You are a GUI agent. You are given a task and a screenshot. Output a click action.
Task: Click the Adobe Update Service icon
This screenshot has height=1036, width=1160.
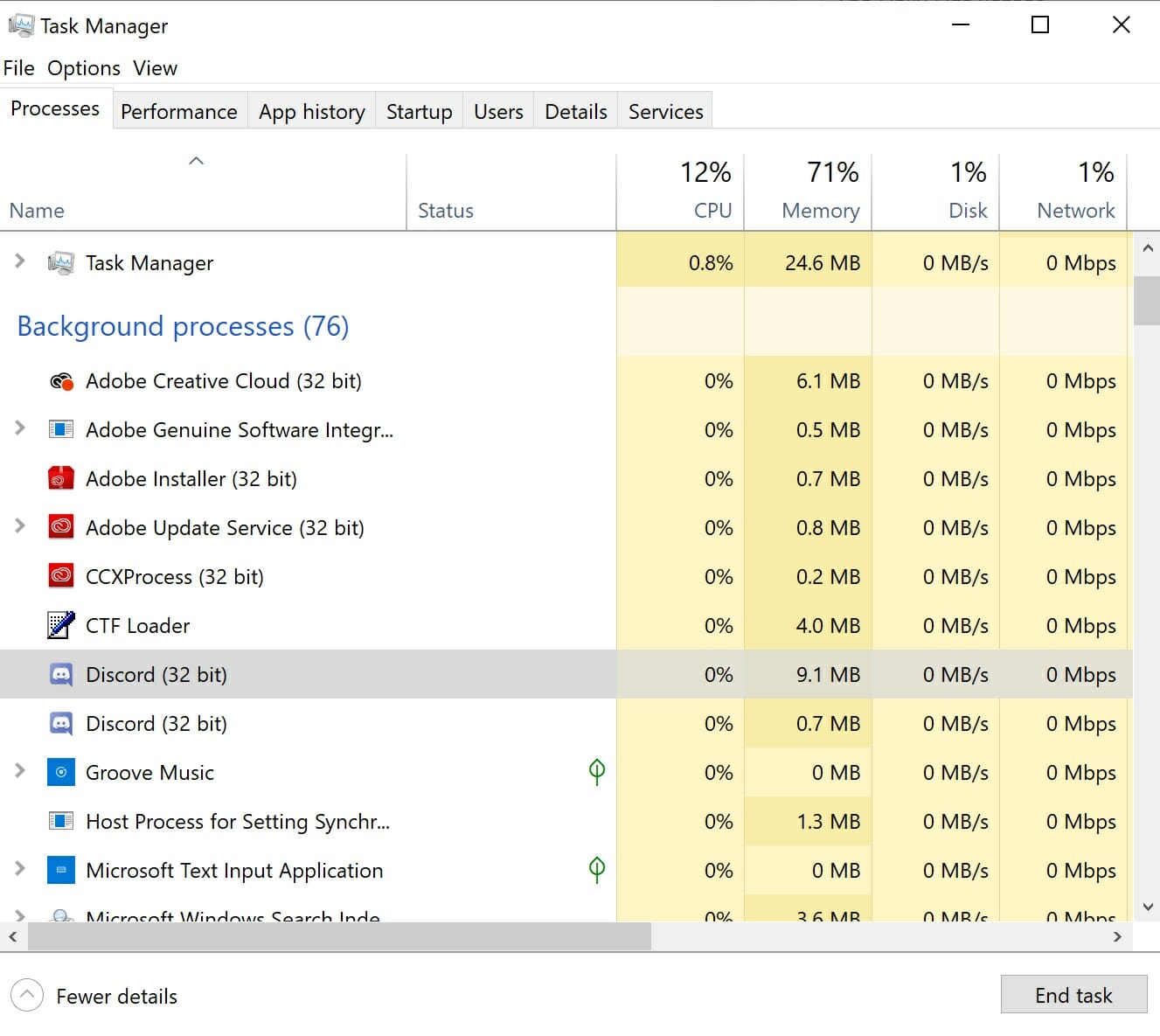61,527
